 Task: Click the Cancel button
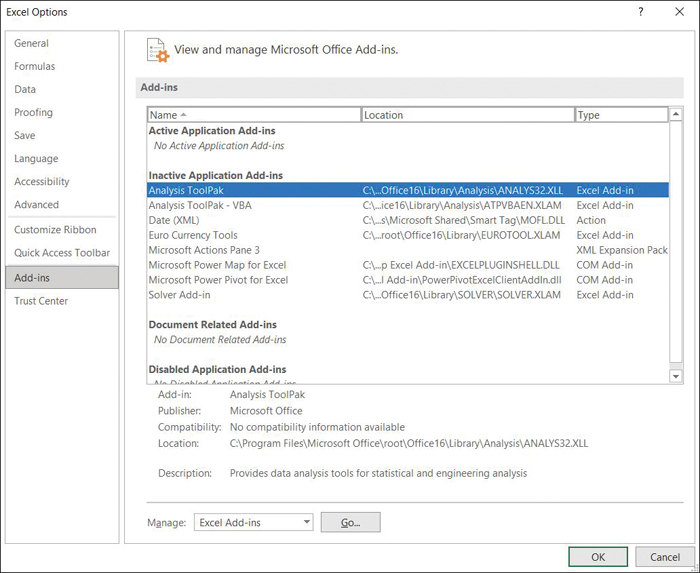pyautogui.click(x=665, y=557)
